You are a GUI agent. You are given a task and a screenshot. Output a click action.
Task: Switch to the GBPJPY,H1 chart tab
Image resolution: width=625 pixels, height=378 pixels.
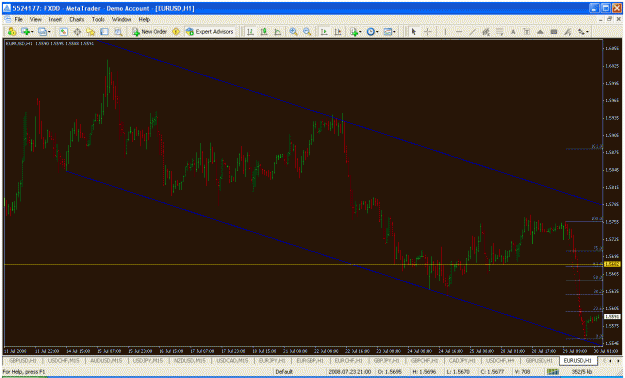pos(386,360)
